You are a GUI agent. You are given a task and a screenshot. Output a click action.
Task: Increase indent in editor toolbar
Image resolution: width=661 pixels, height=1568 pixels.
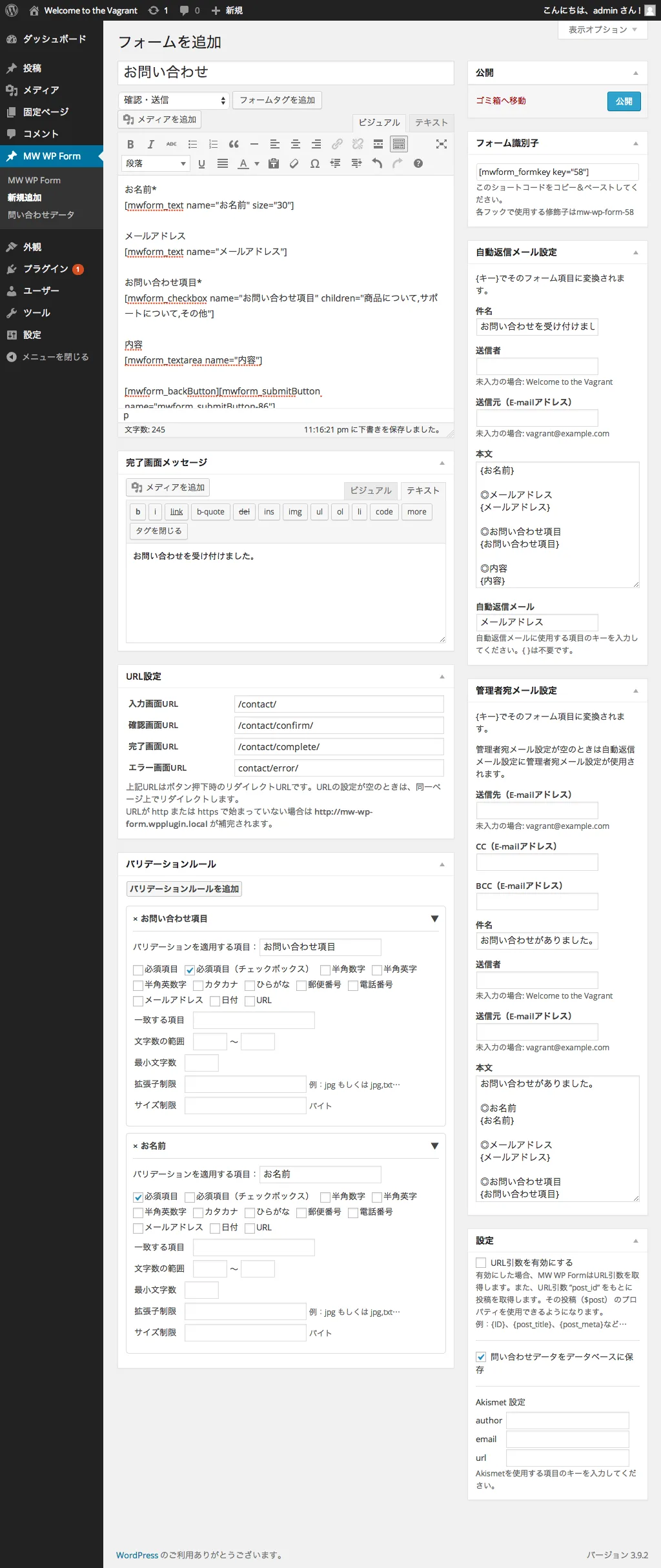point(356,163)
